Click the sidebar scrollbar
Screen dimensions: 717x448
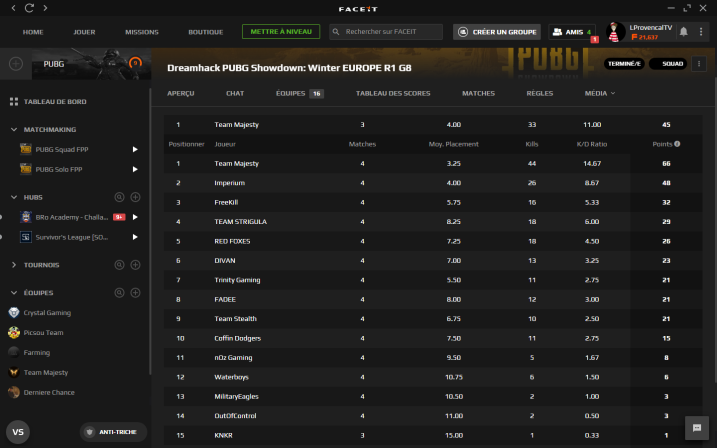tap(150, 231)
